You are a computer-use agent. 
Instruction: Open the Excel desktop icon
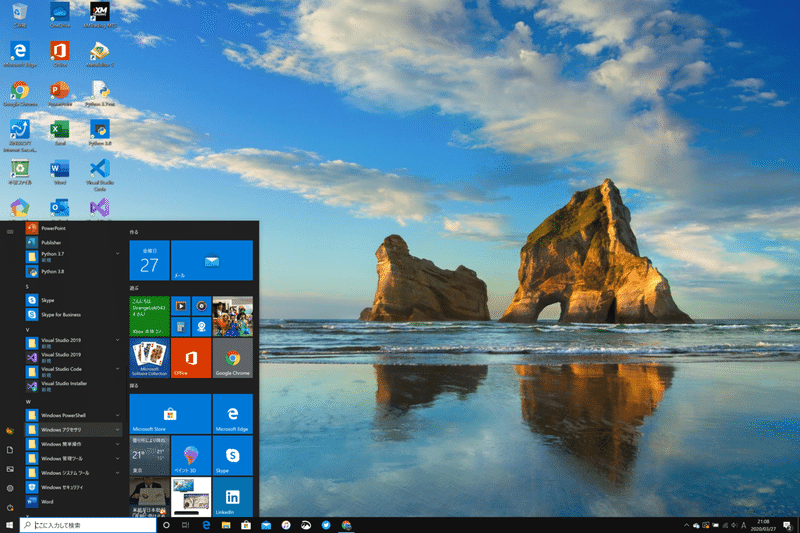pos(60,133)
